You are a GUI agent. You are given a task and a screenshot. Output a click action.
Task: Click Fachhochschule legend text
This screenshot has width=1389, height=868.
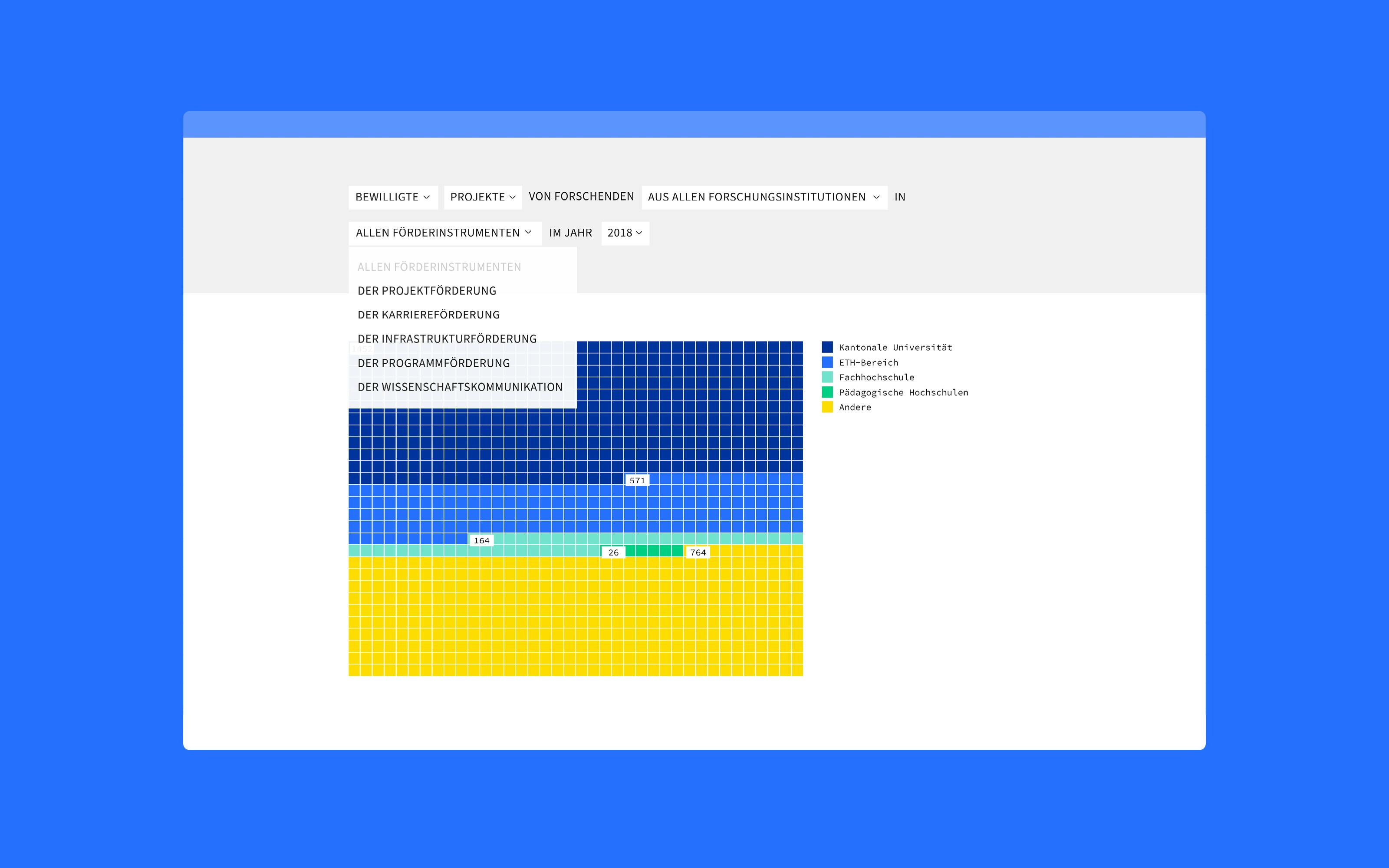(x=876, y=378)
